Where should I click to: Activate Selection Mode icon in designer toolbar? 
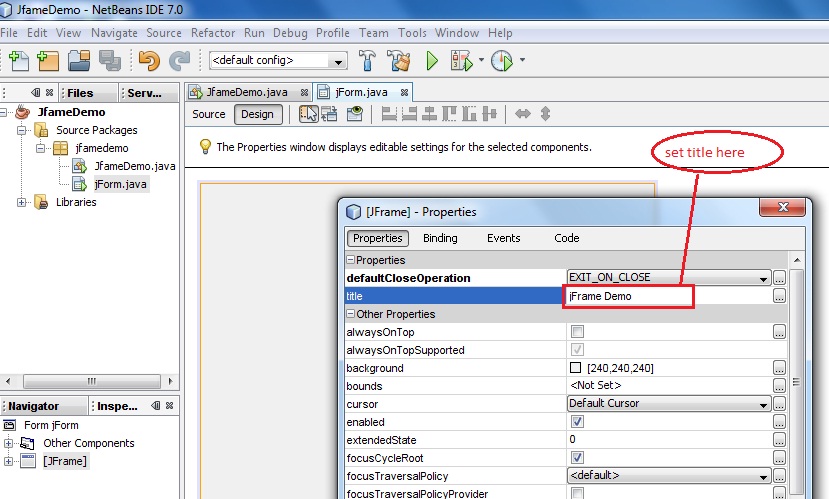pos(308,114)
